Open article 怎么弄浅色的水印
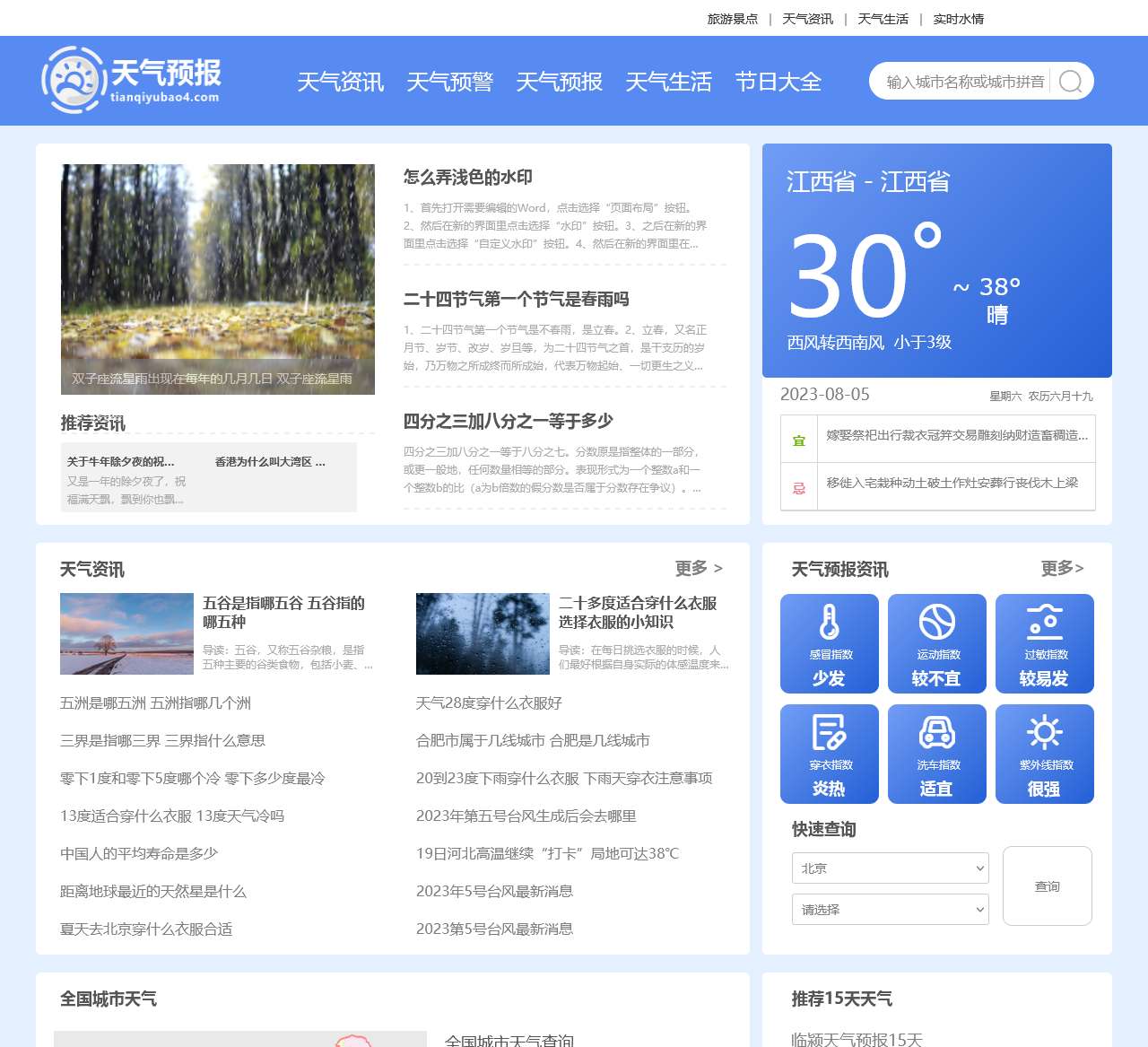The image size is (1148, 1047). (x=468, y=177)
